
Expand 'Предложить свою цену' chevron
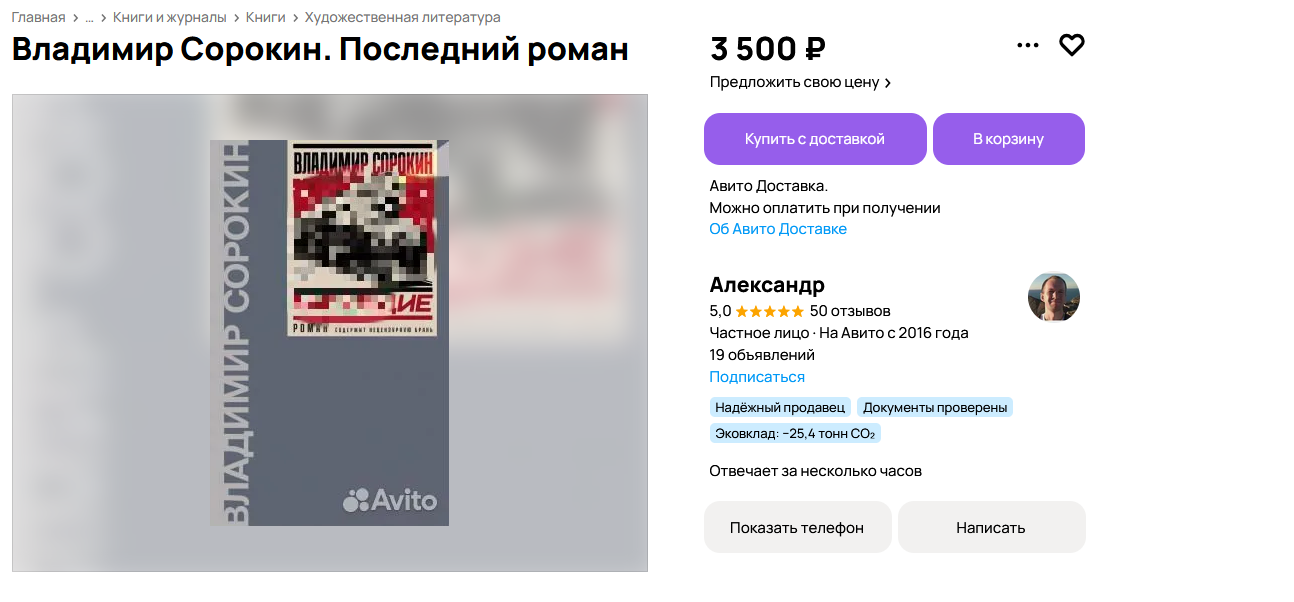click(x=888, y=83)
